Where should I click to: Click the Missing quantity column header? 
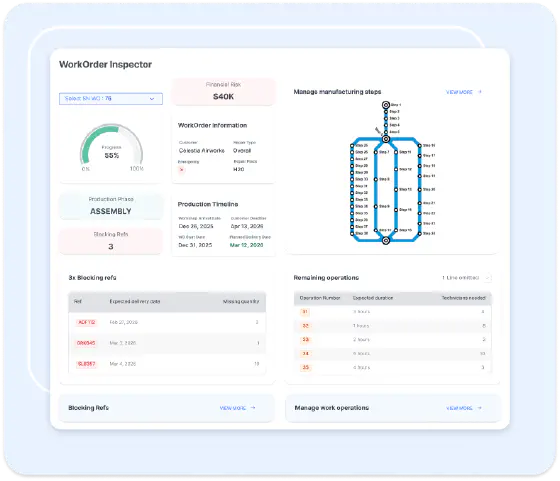[241, 302]
